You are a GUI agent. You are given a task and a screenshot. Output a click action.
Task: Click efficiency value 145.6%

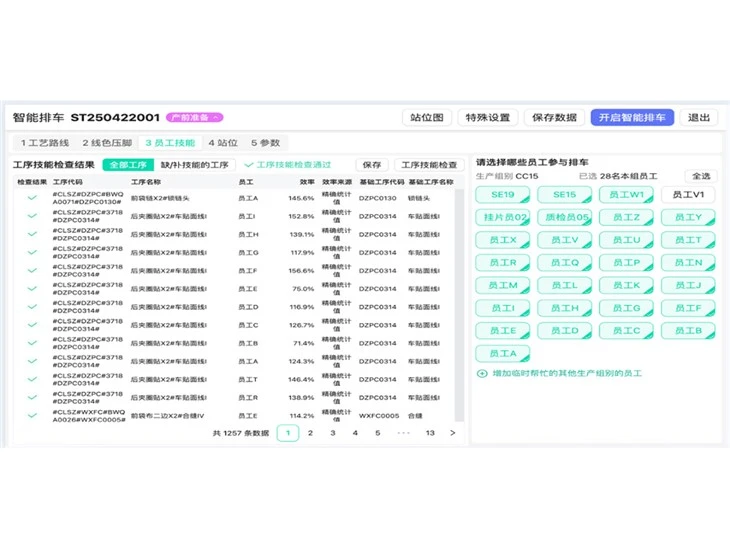point(301,198)
